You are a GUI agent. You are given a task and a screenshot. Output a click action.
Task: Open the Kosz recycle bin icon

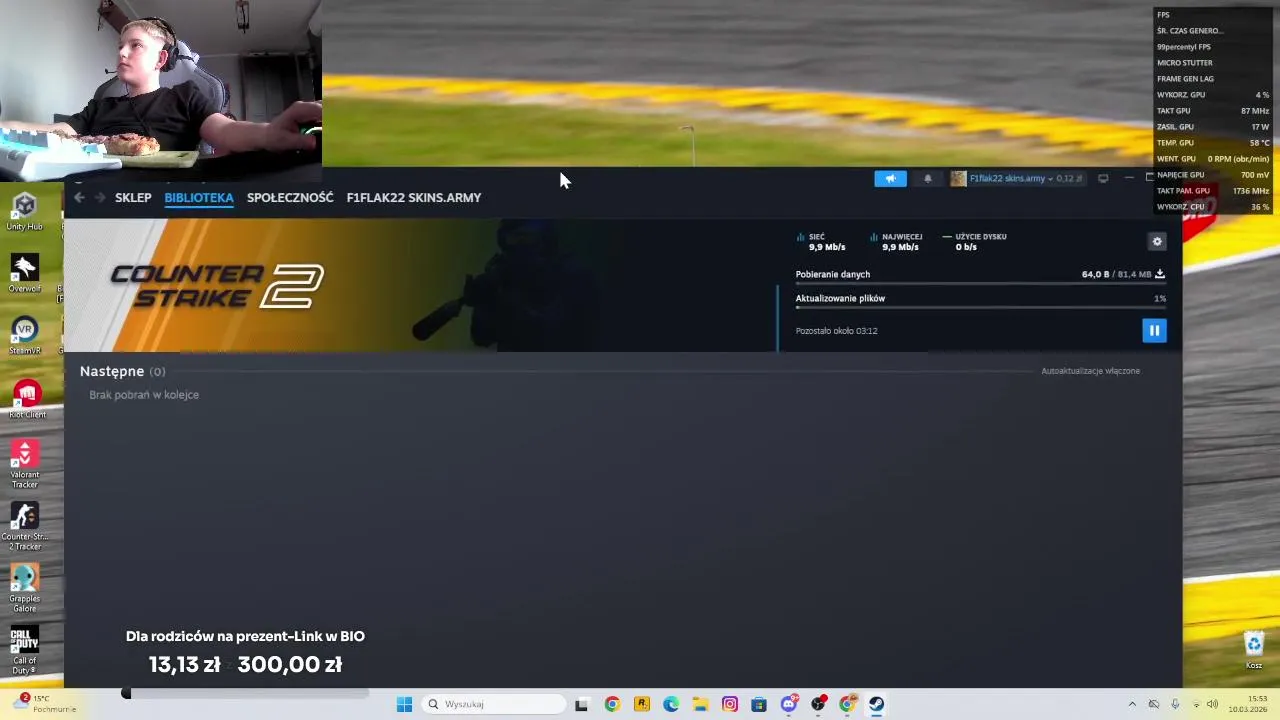point(1254,649)
